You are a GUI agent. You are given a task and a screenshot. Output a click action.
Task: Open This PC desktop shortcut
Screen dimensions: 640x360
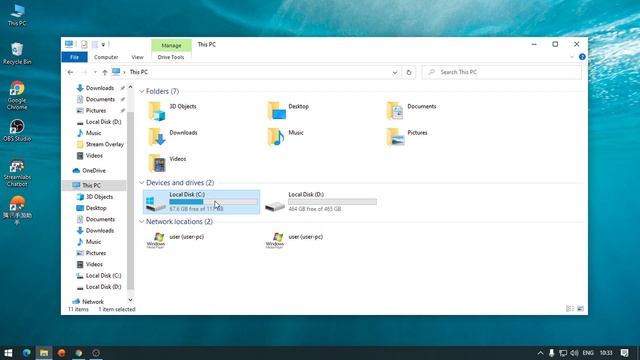(17, 15)
